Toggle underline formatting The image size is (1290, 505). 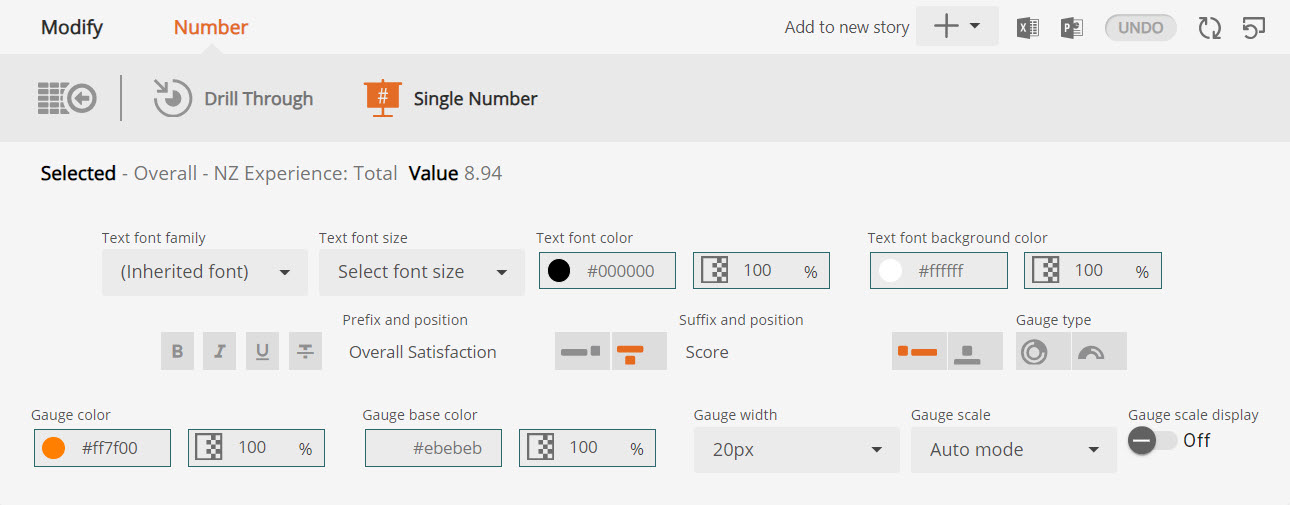(x=262, y=351)
